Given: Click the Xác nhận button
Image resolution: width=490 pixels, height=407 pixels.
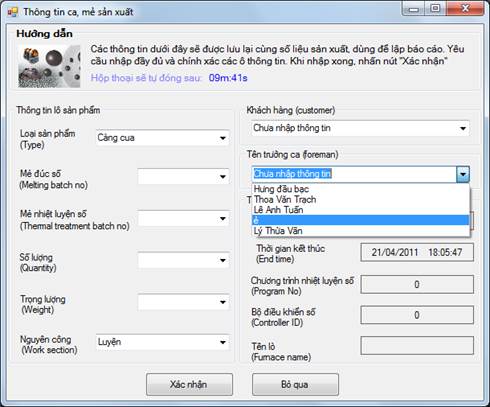Looking at the screenshot, I should click(189, 384).
